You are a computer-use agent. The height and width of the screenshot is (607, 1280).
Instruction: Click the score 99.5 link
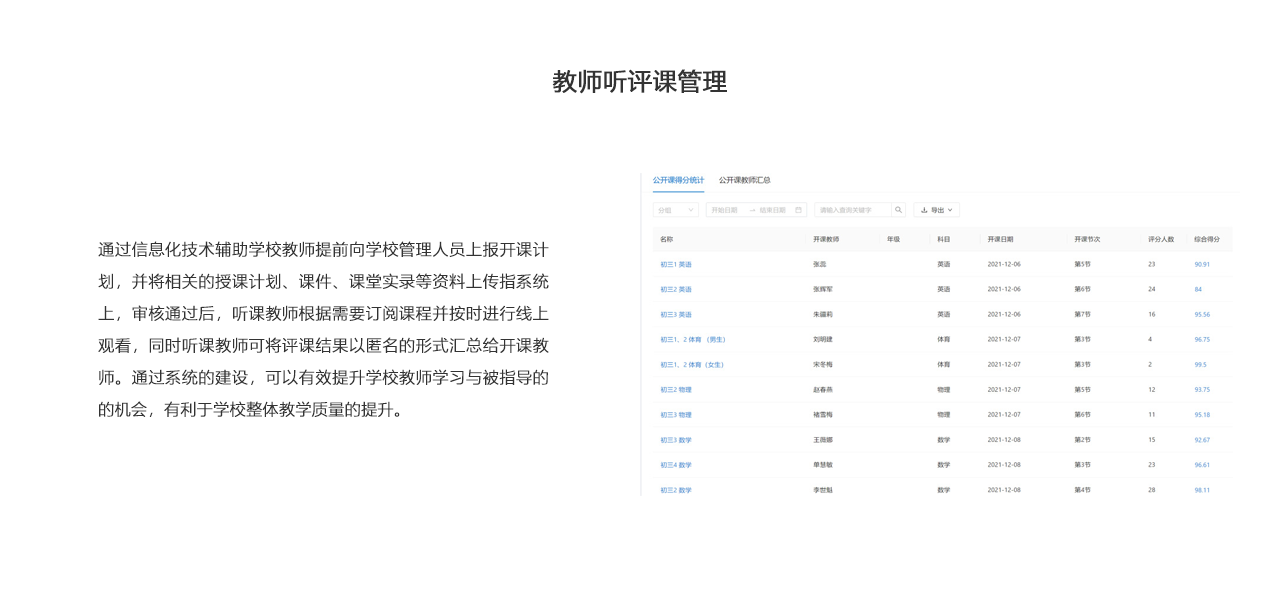1200,365
